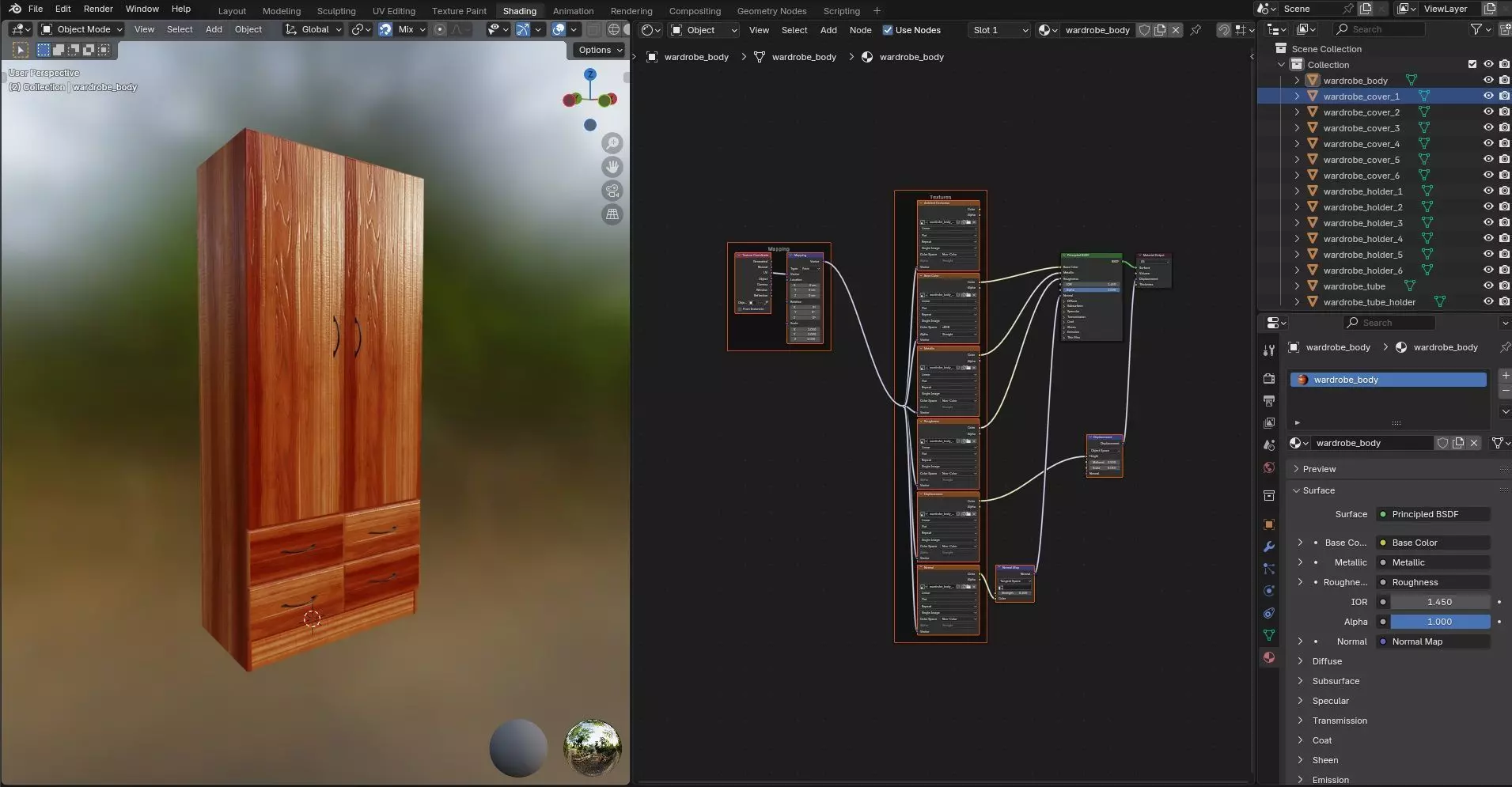Click the Normal Map input button

1433,641
